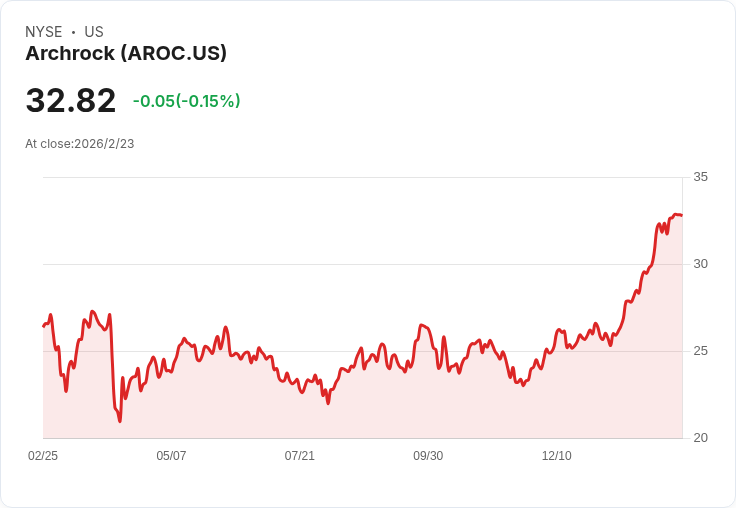The height and width of the screenshot is (508, 736).
Task: Click the Archrock (AROC.US) title
Action: pyautogui.click(x=126, y=54)
